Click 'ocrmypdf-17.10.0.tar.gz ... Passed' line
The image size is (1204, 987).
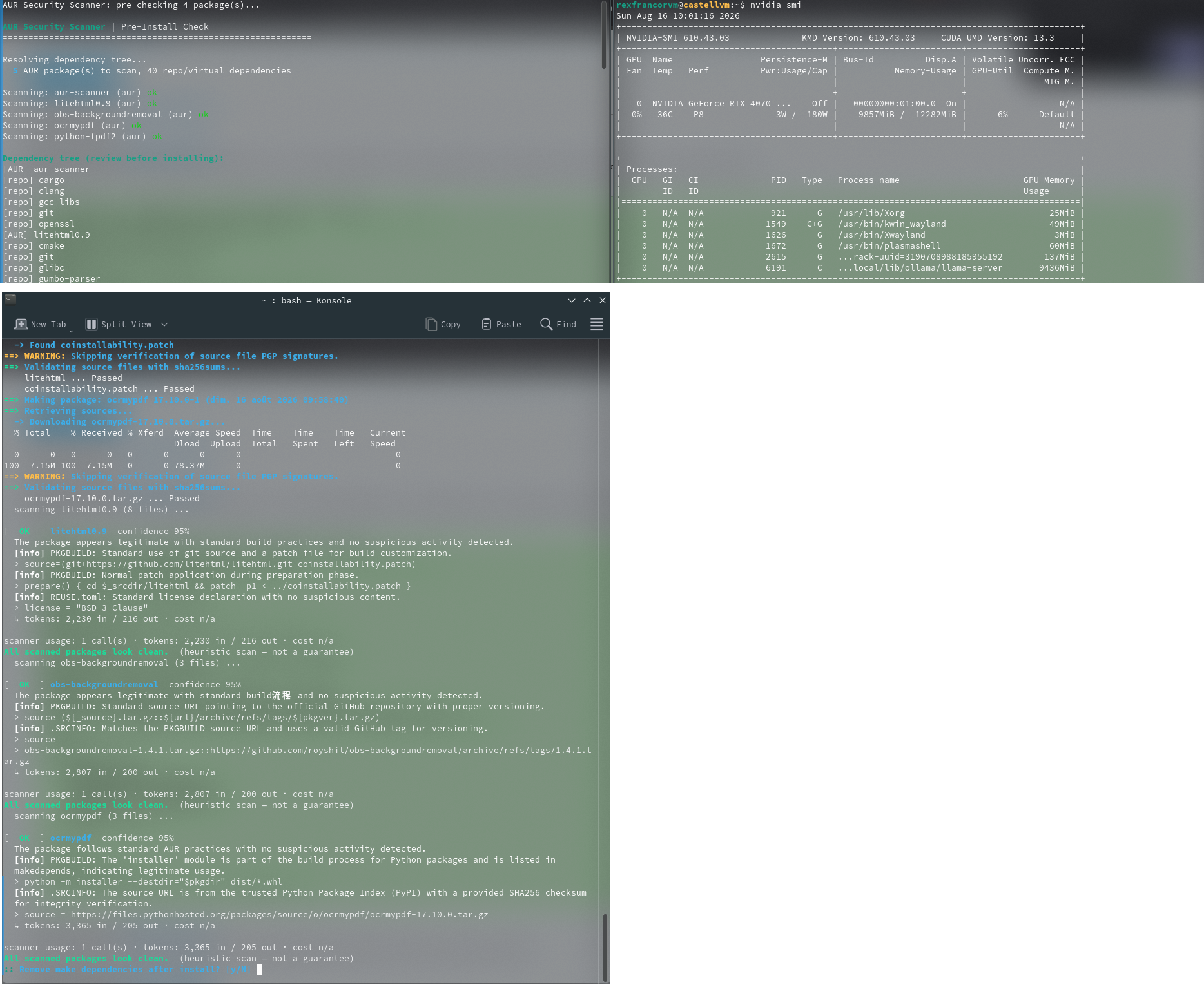112,498
